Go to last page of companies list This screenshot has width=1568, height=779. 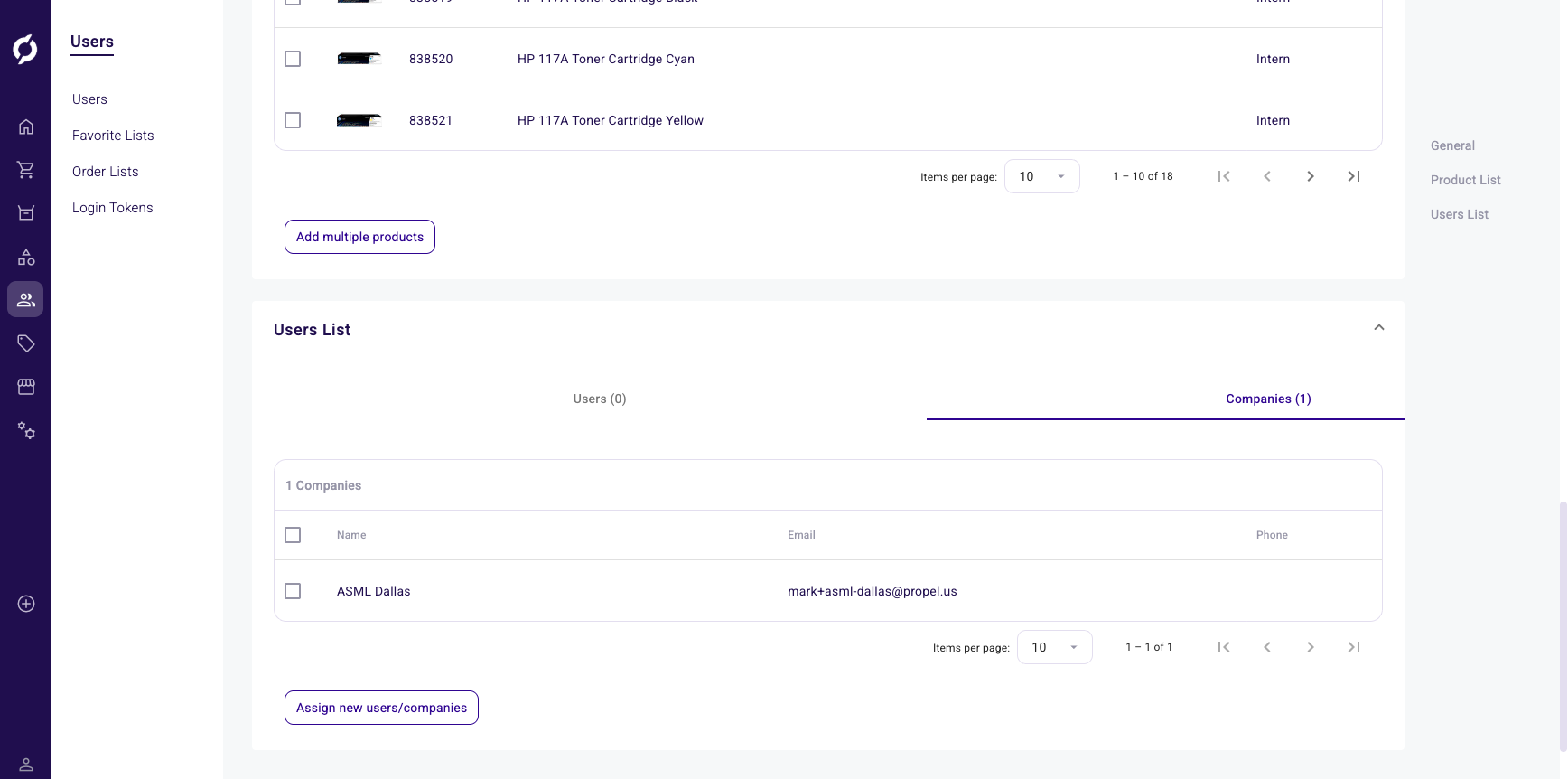[x=1354, y=647]
